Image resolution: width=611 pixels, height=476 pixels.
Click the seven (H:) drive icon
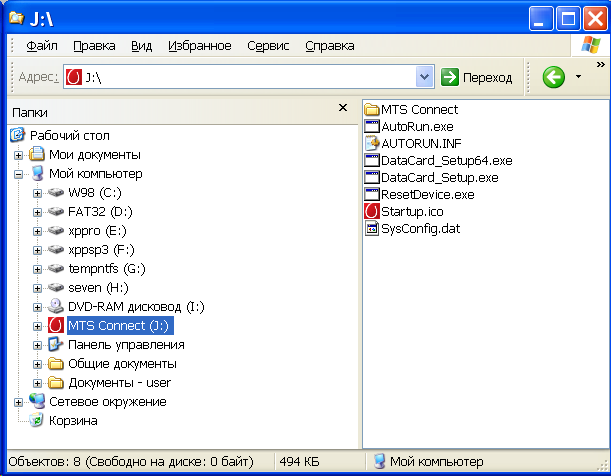pos(56,287)
